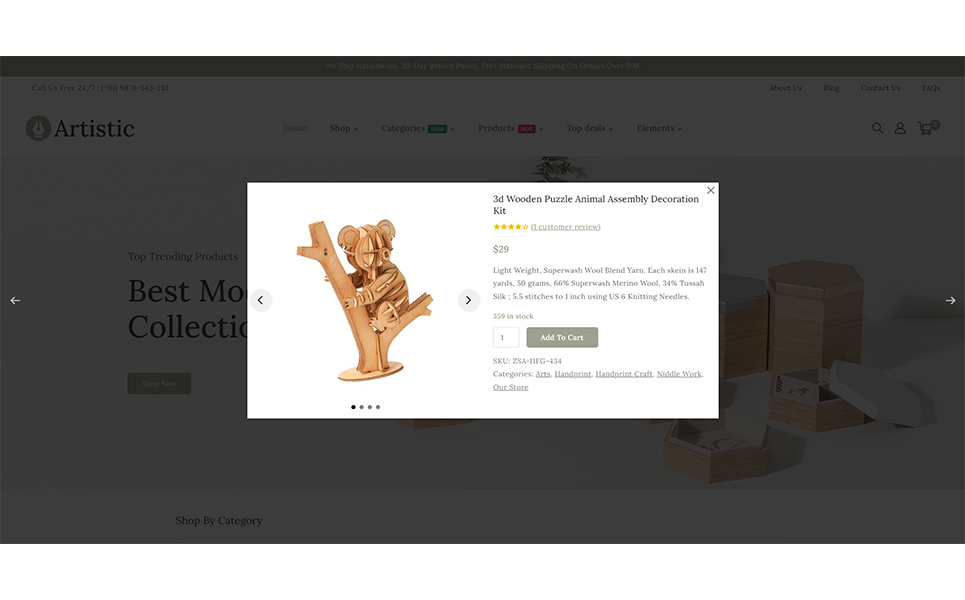Select the second image carousel dot

click(361, 407)
